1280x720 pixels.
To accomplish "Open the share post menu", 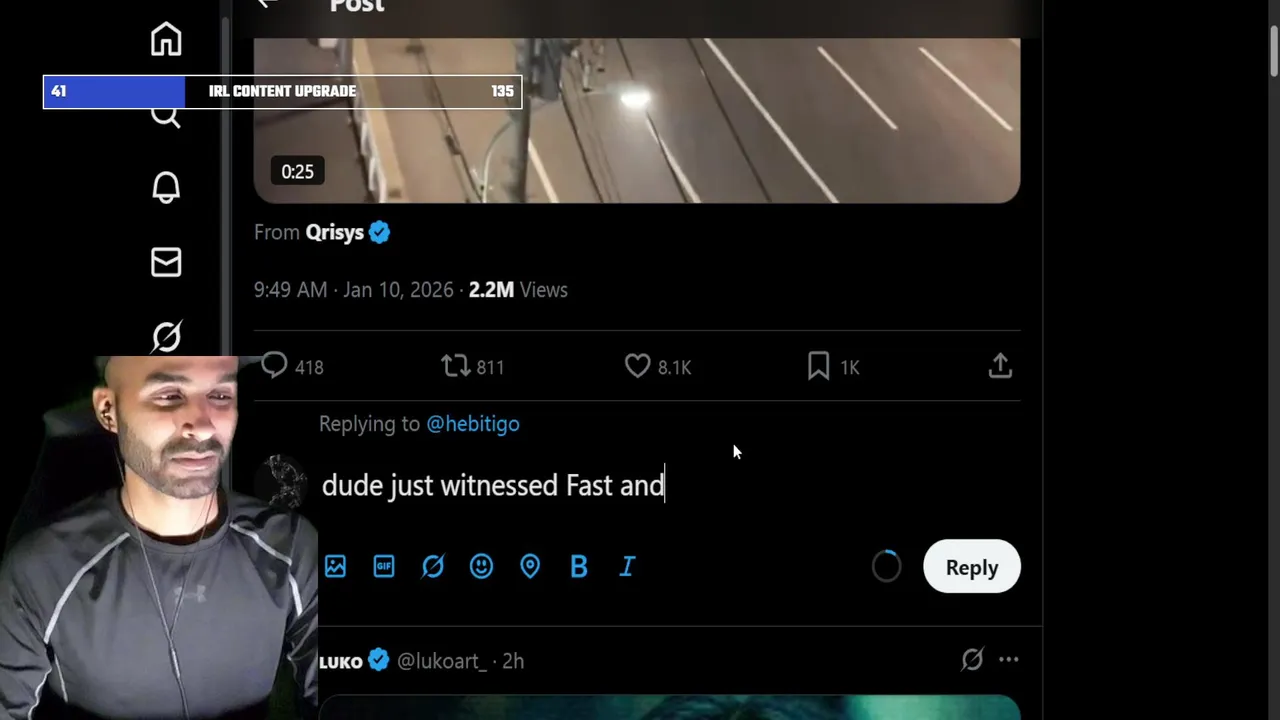I will click(x=1000, y=367).
